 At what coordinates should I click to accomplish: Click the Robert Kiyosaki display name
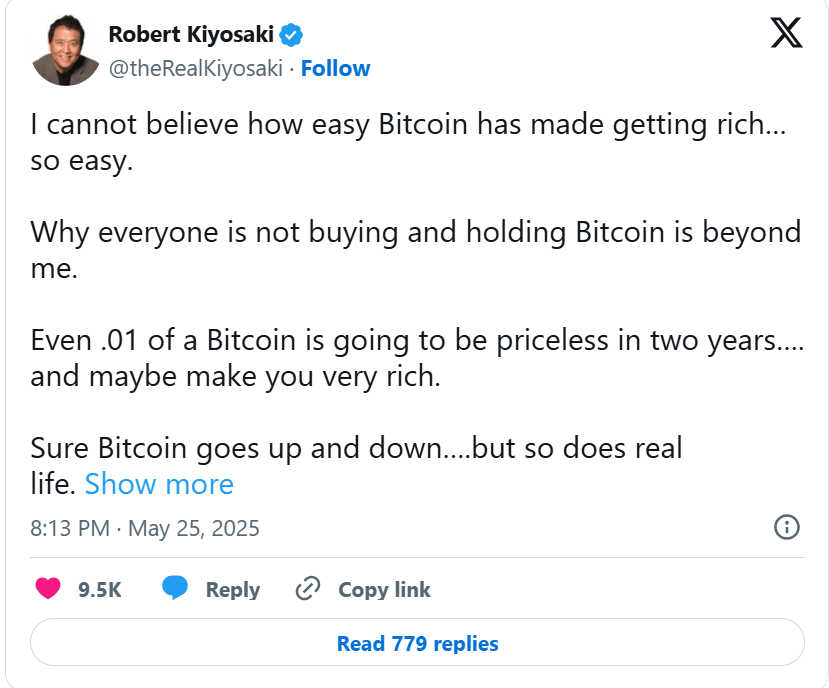click(191, 35)
